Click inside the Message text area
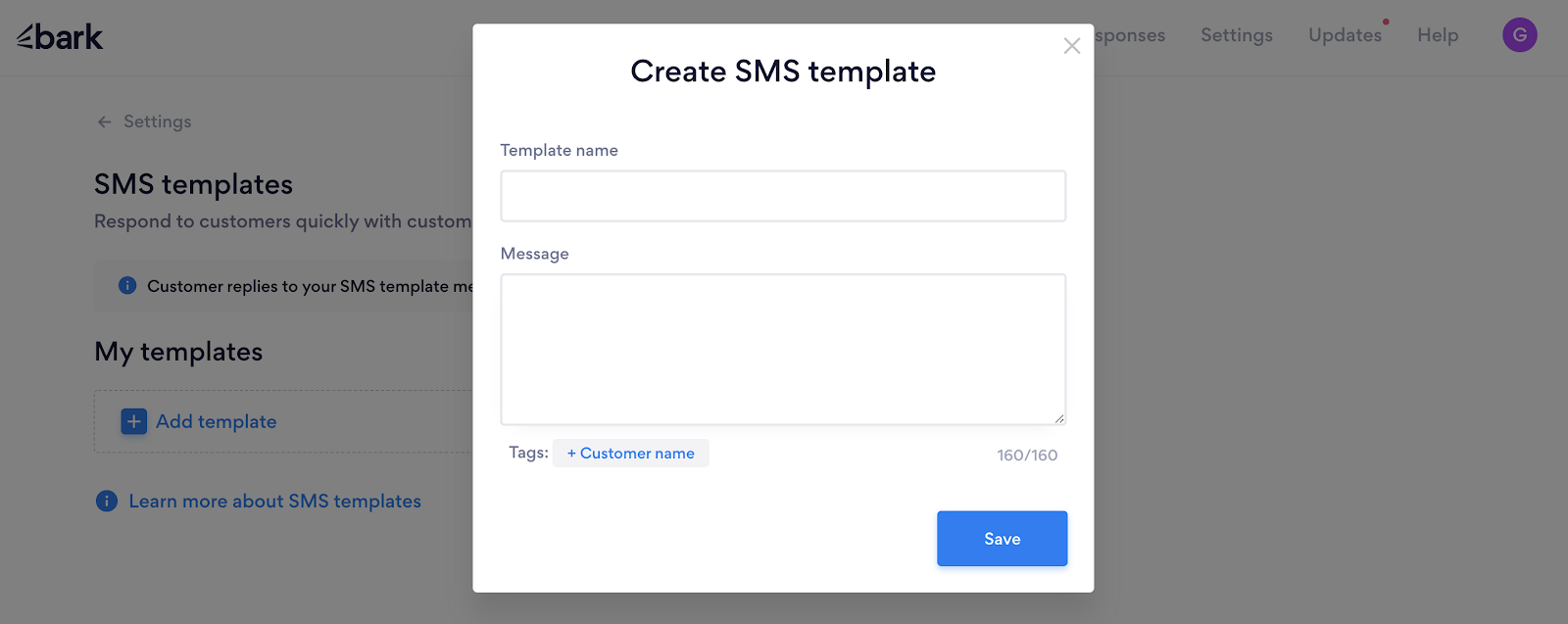 782,349
